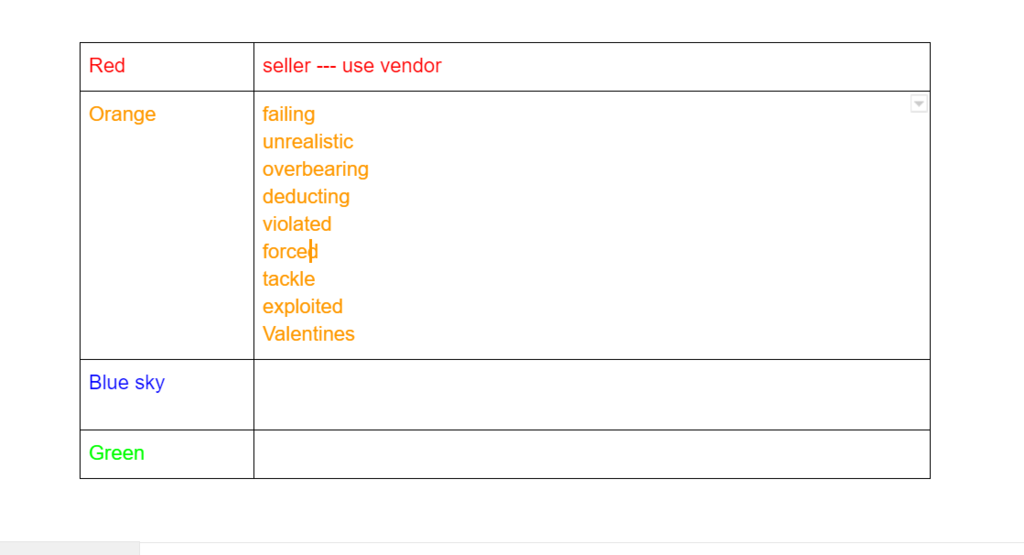
Task: Click the word 'overbearing'
Action: click(x=315, y=169)
